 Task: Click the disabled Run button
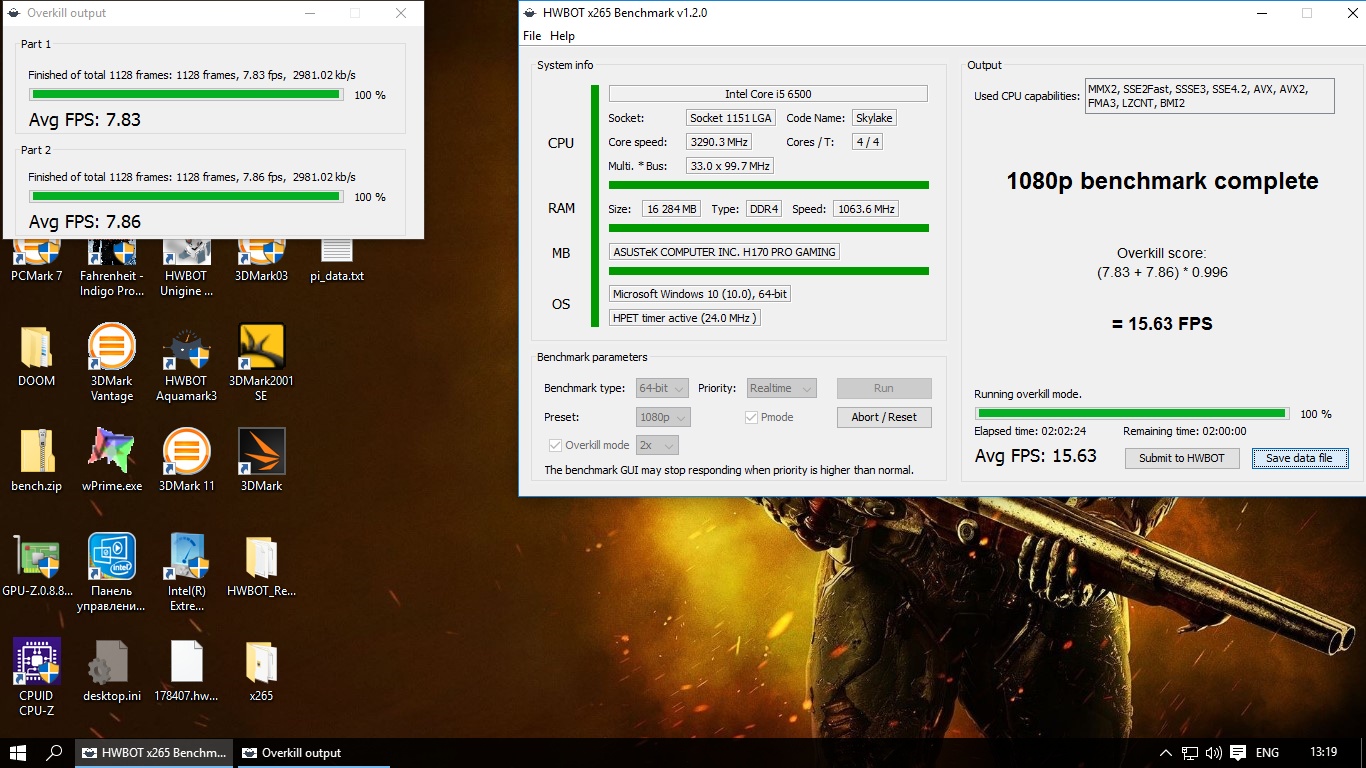pos(884,388)
